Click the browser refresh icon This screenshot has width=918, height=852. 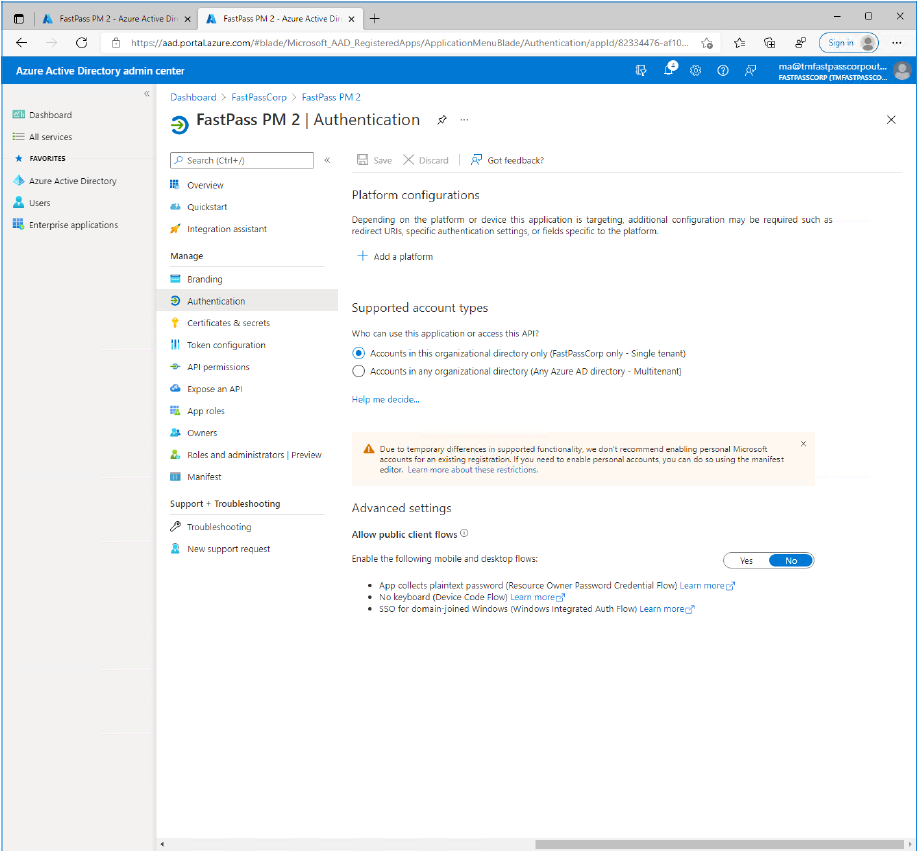coord(82,42)
